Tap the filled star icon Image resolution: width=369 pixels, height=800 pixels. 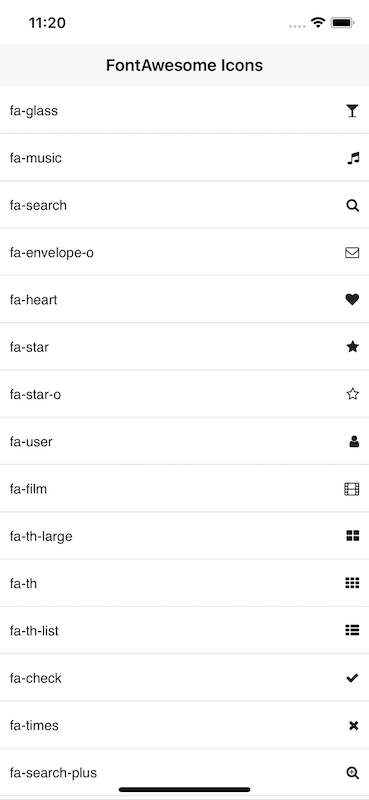[x=352, y=347]
